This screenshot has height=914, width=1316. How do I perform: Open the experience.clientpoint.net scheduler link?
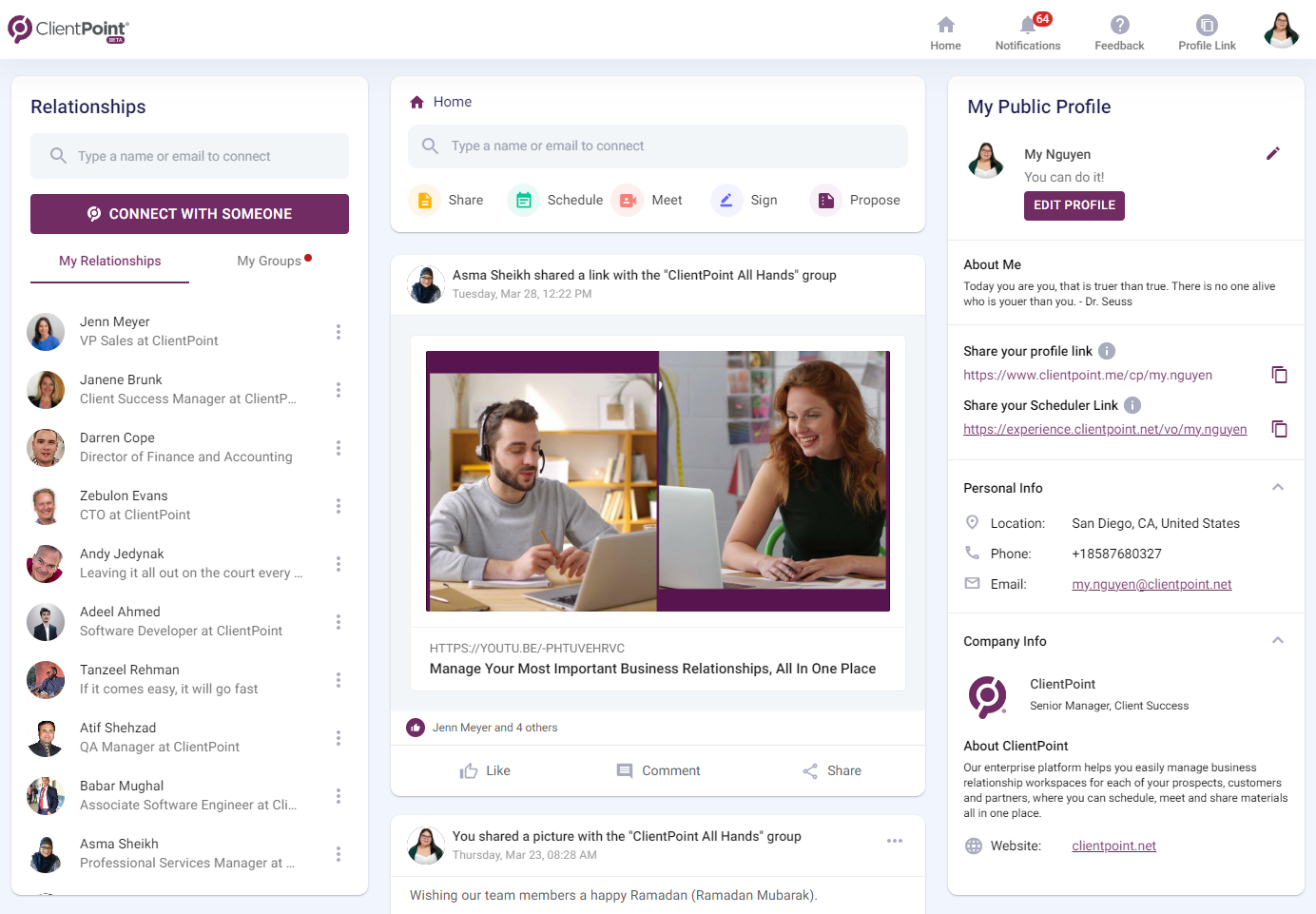(1105, 429)
